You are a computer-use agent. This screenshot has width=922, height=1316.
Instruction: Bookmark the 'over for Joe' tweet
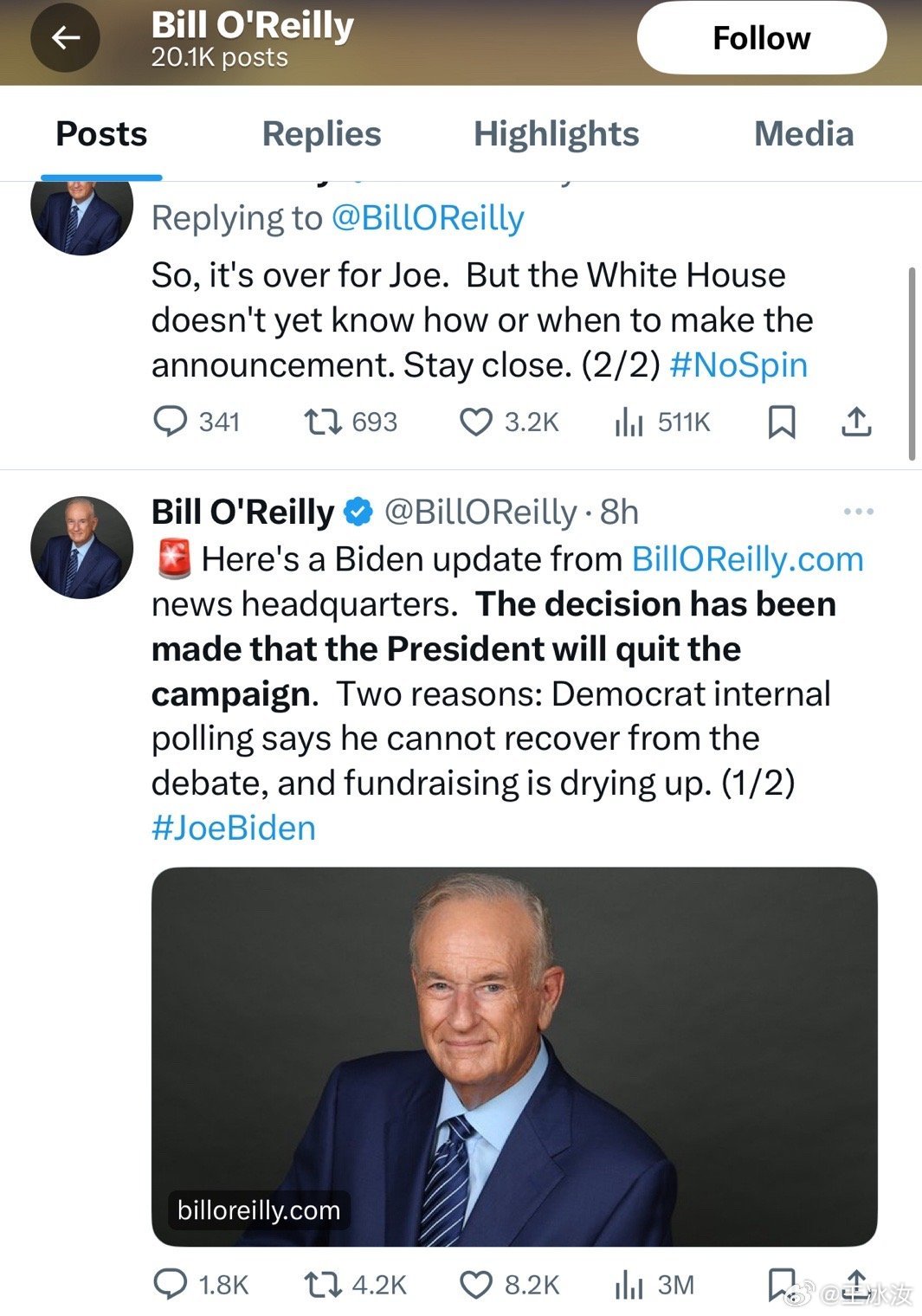(782, 422)
